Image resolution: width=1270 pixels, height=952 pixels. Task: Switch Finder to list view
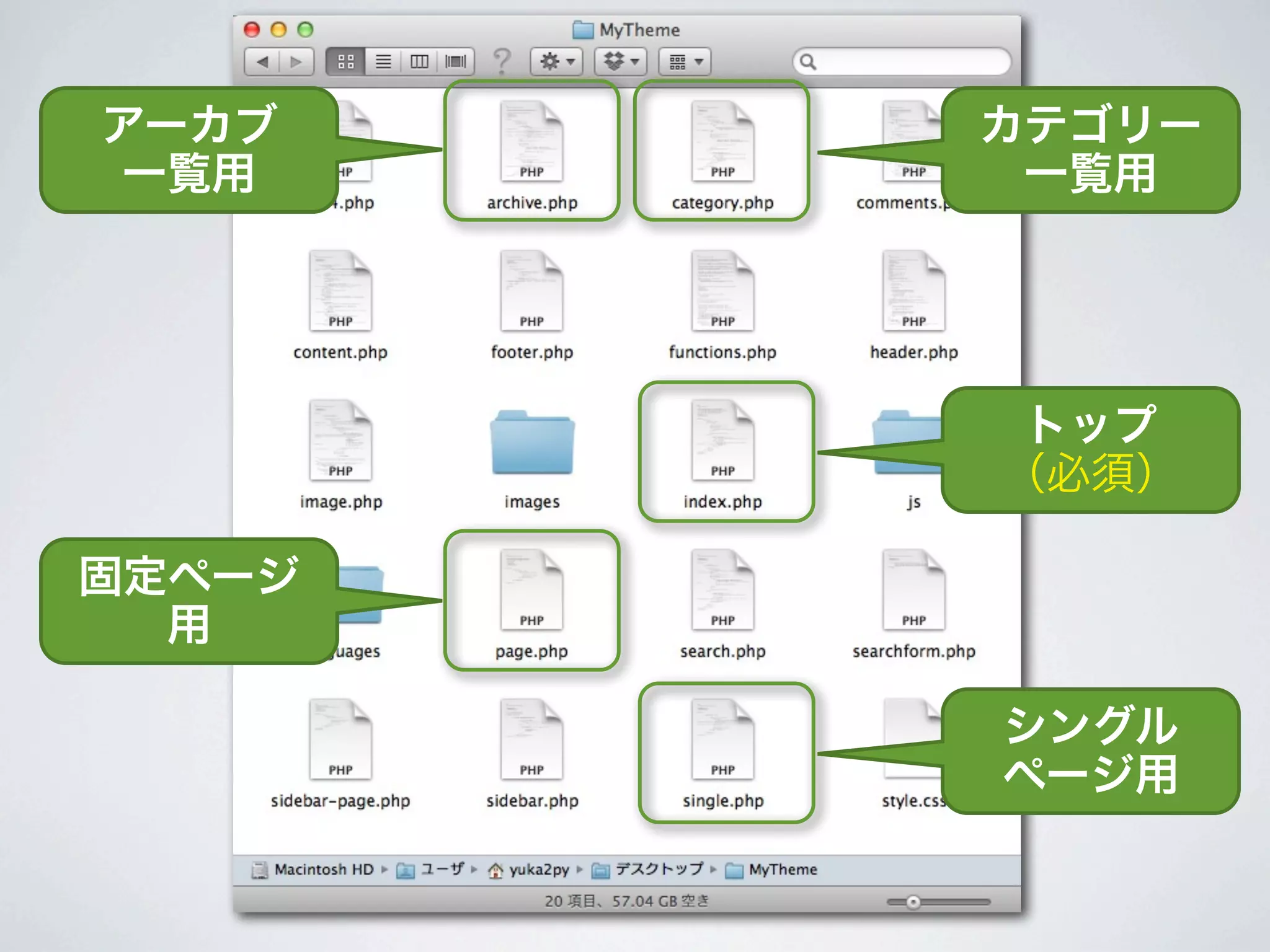point(383,61)
